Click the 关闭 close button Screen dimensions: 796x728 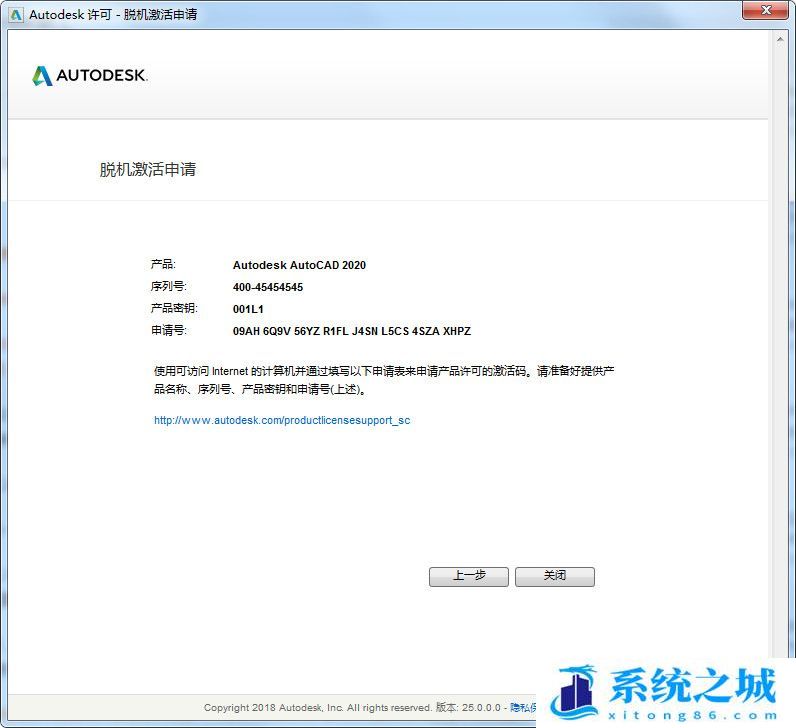click(555, 577)
